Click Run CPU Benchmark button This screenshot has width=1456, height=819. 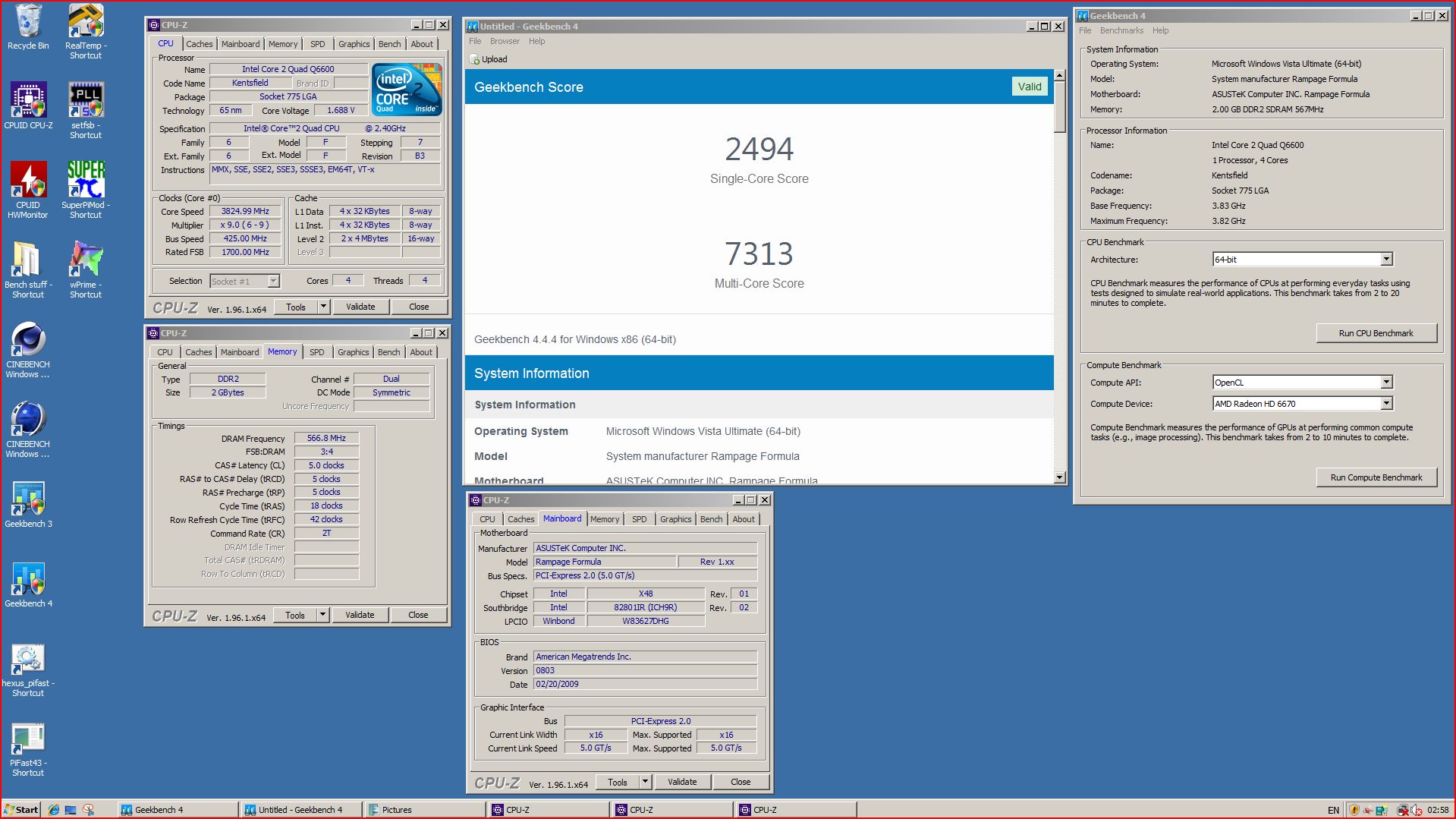click(1376, 333)
